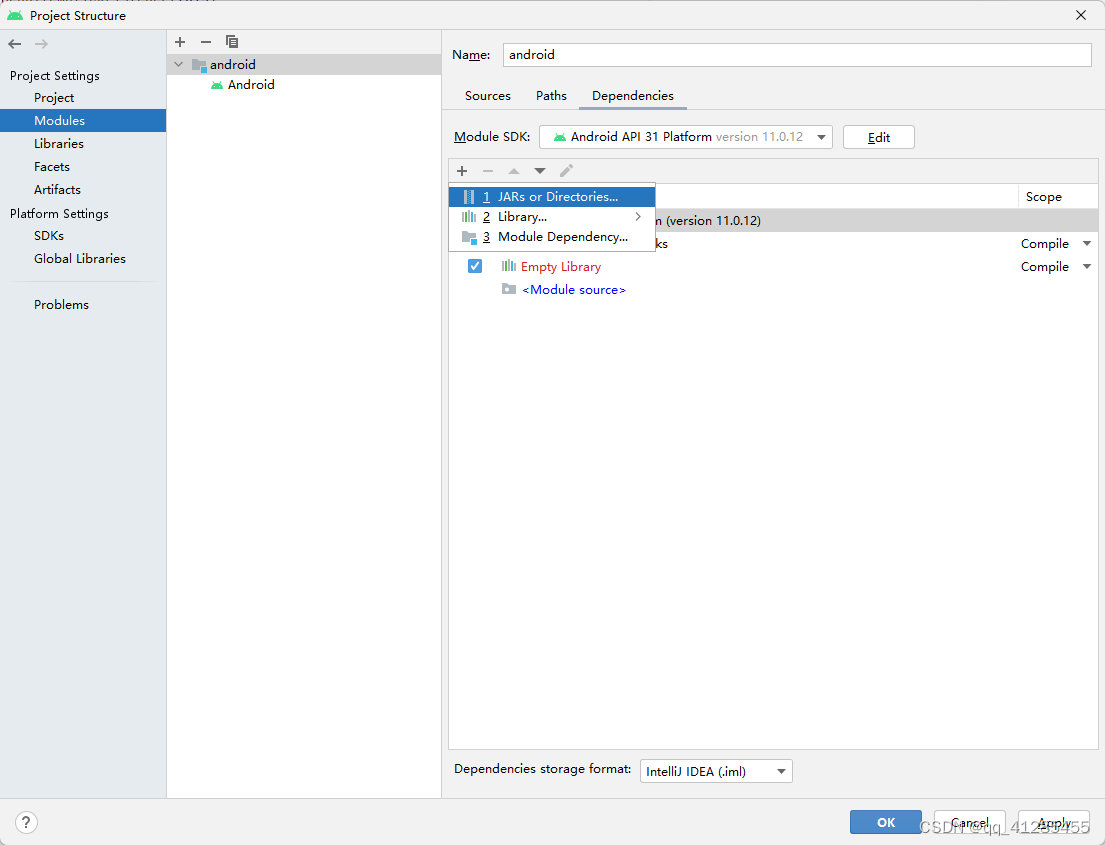Add a dependency with the plus icon

tap(462, 171)
